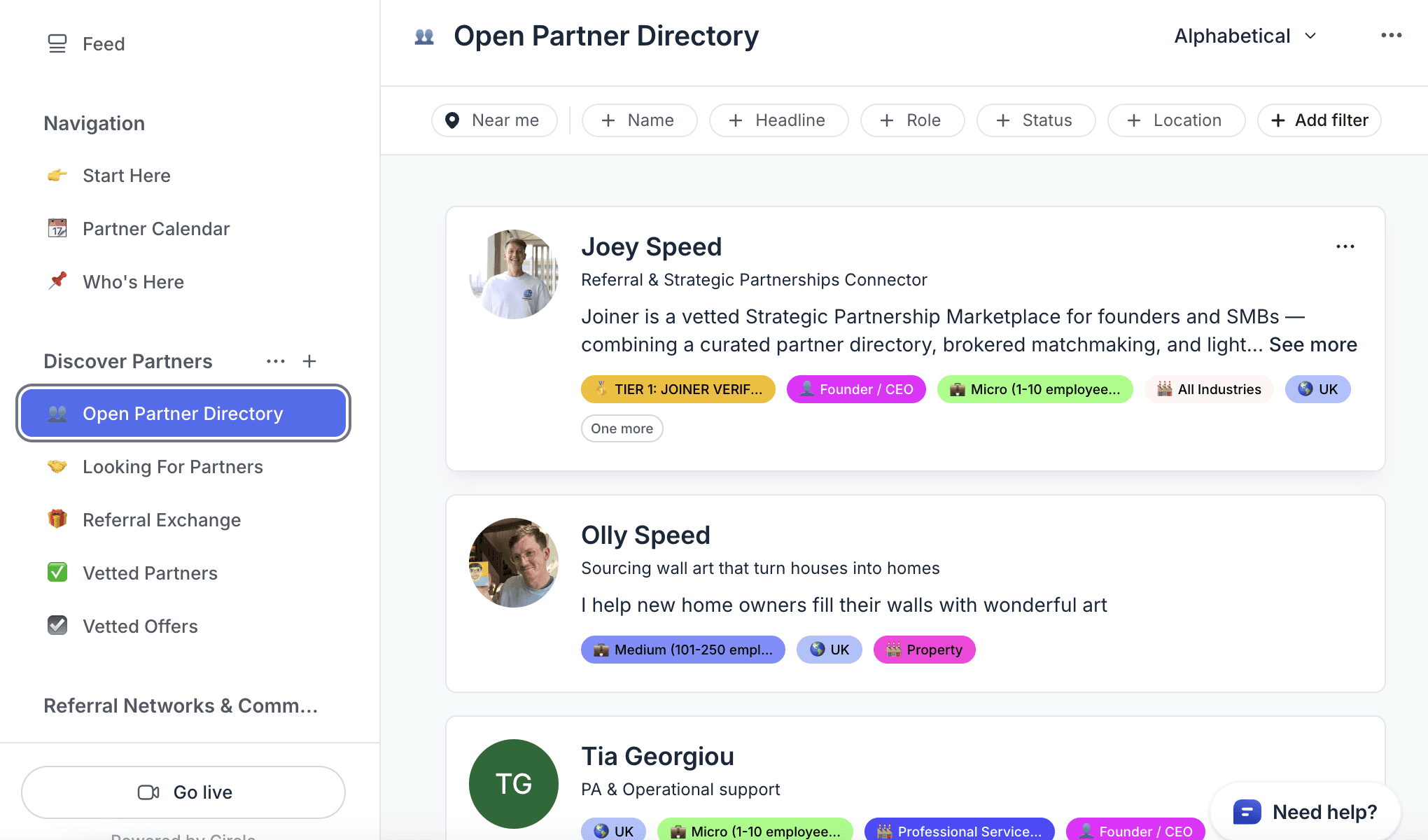Open the Alphabetical sort dropdown
Viewport: 1428px width, 840px height.
(1245, 36)
